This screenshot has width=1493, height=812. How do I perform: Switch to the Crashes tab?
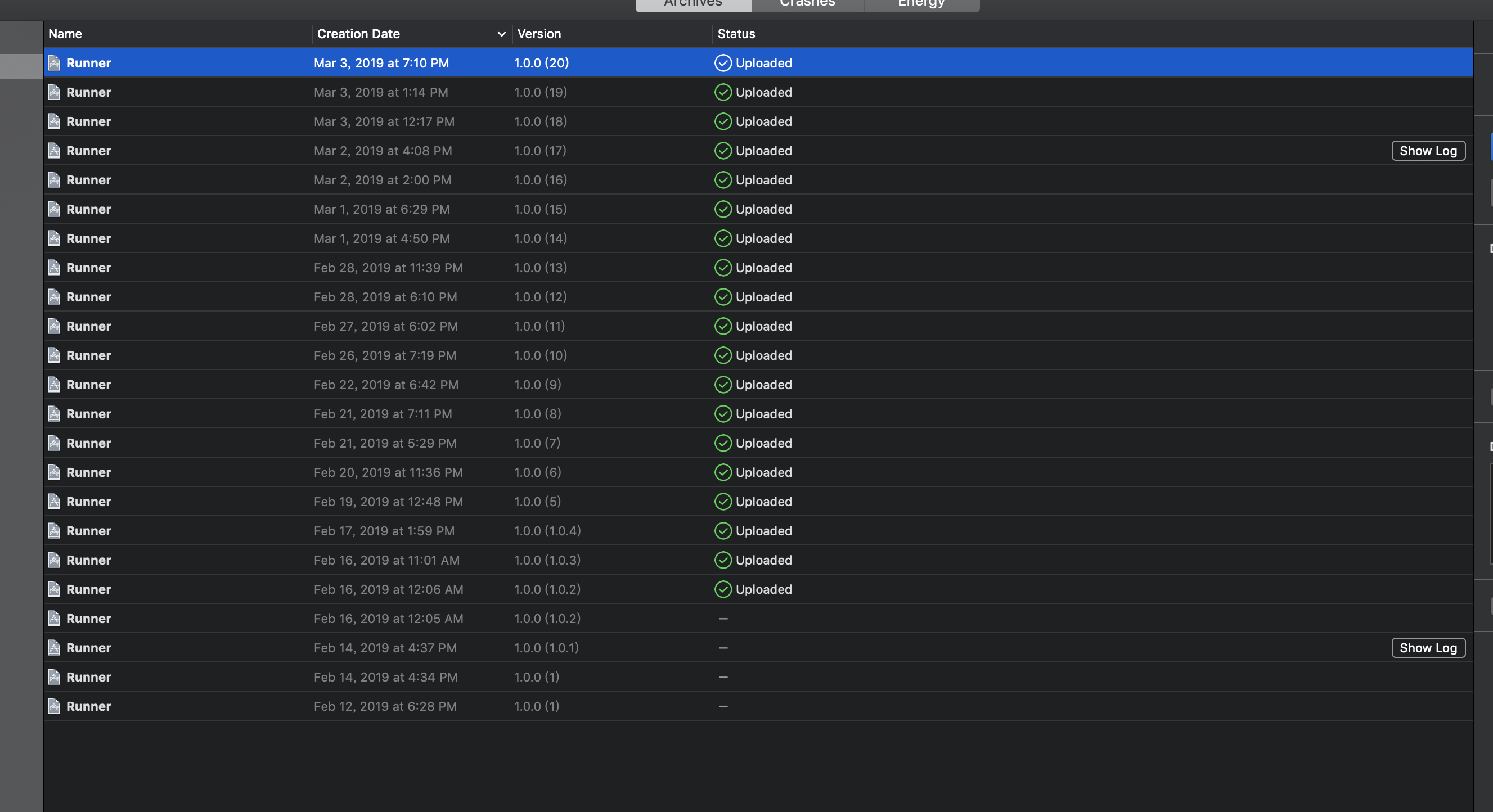807,3
